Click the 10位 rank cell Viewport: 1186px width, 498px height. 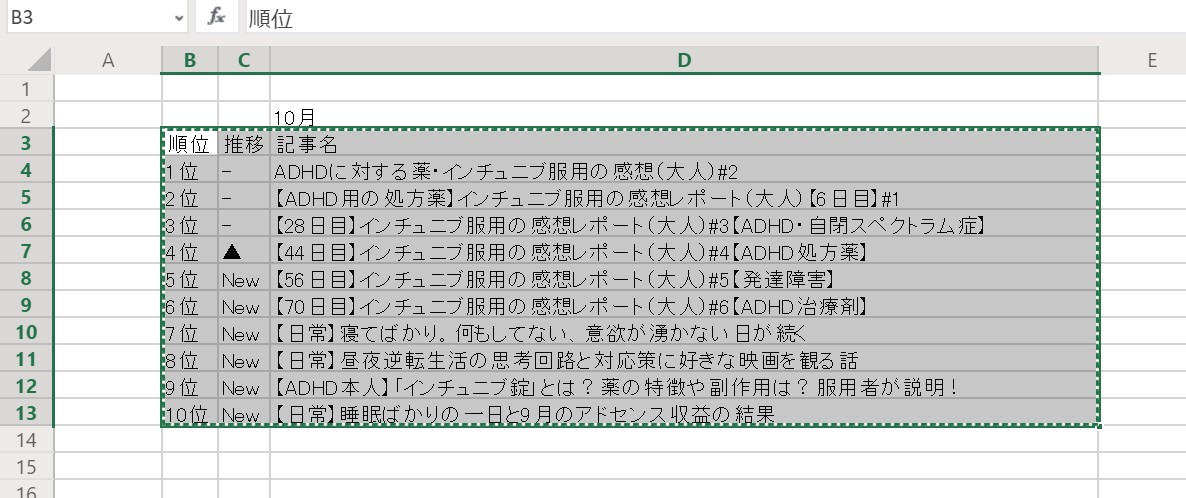pyautogui.click(x=190, y=413)
